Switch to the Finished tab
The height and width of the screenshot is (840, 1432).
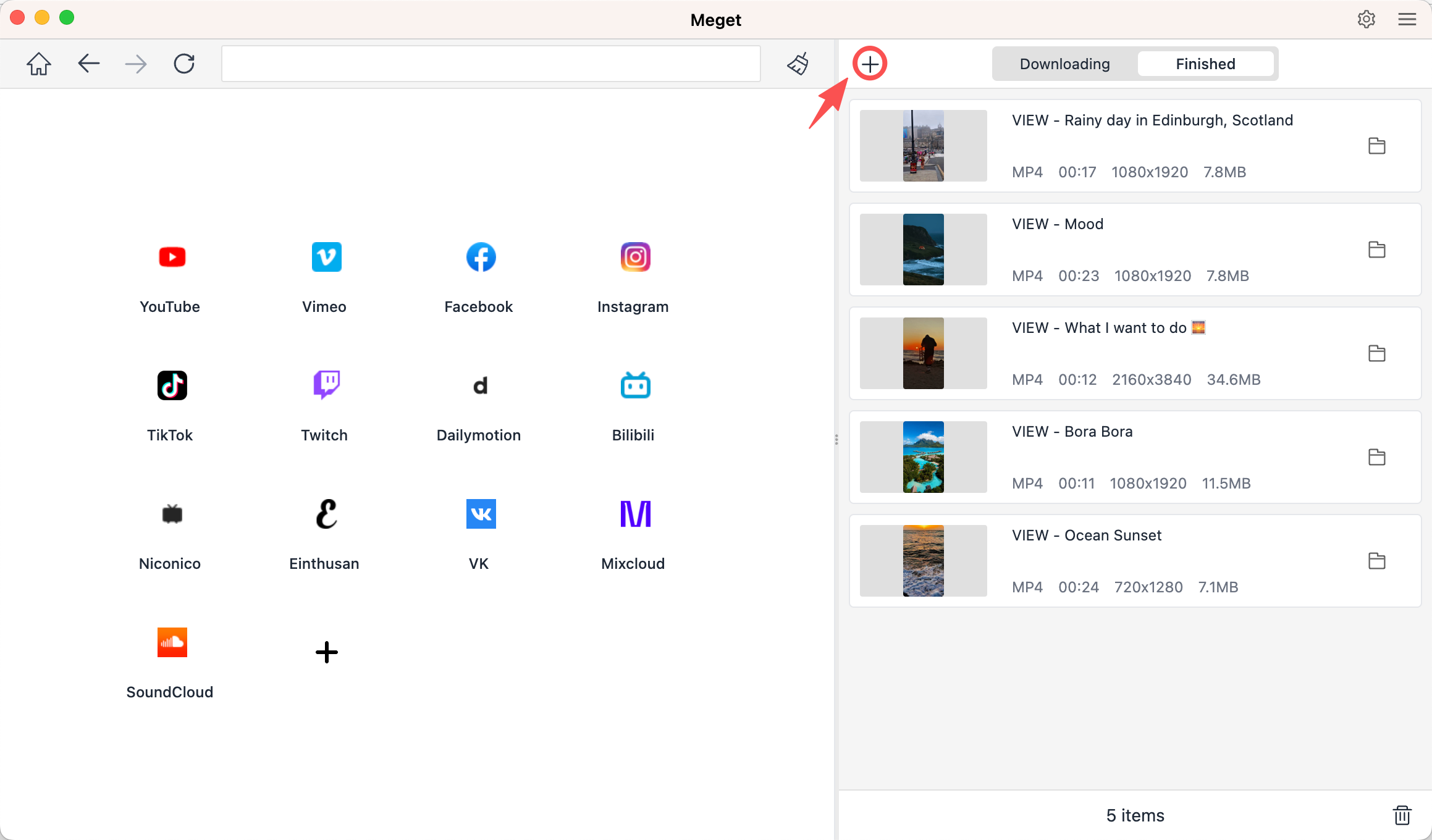coord(1205,64)
